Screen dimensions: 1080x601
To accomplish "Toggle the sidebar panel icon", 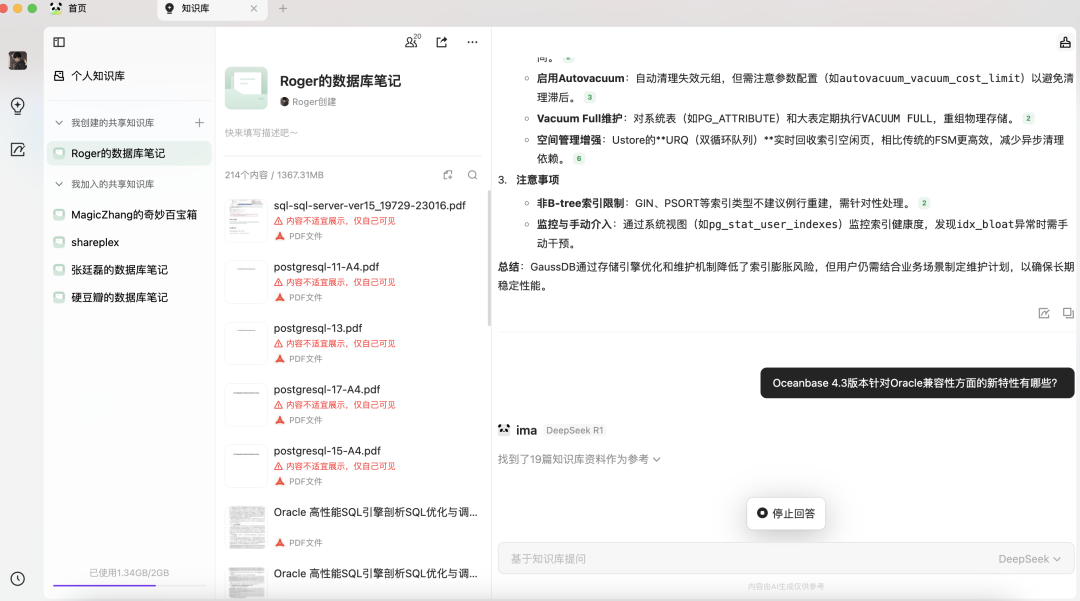I will point(59,42).
